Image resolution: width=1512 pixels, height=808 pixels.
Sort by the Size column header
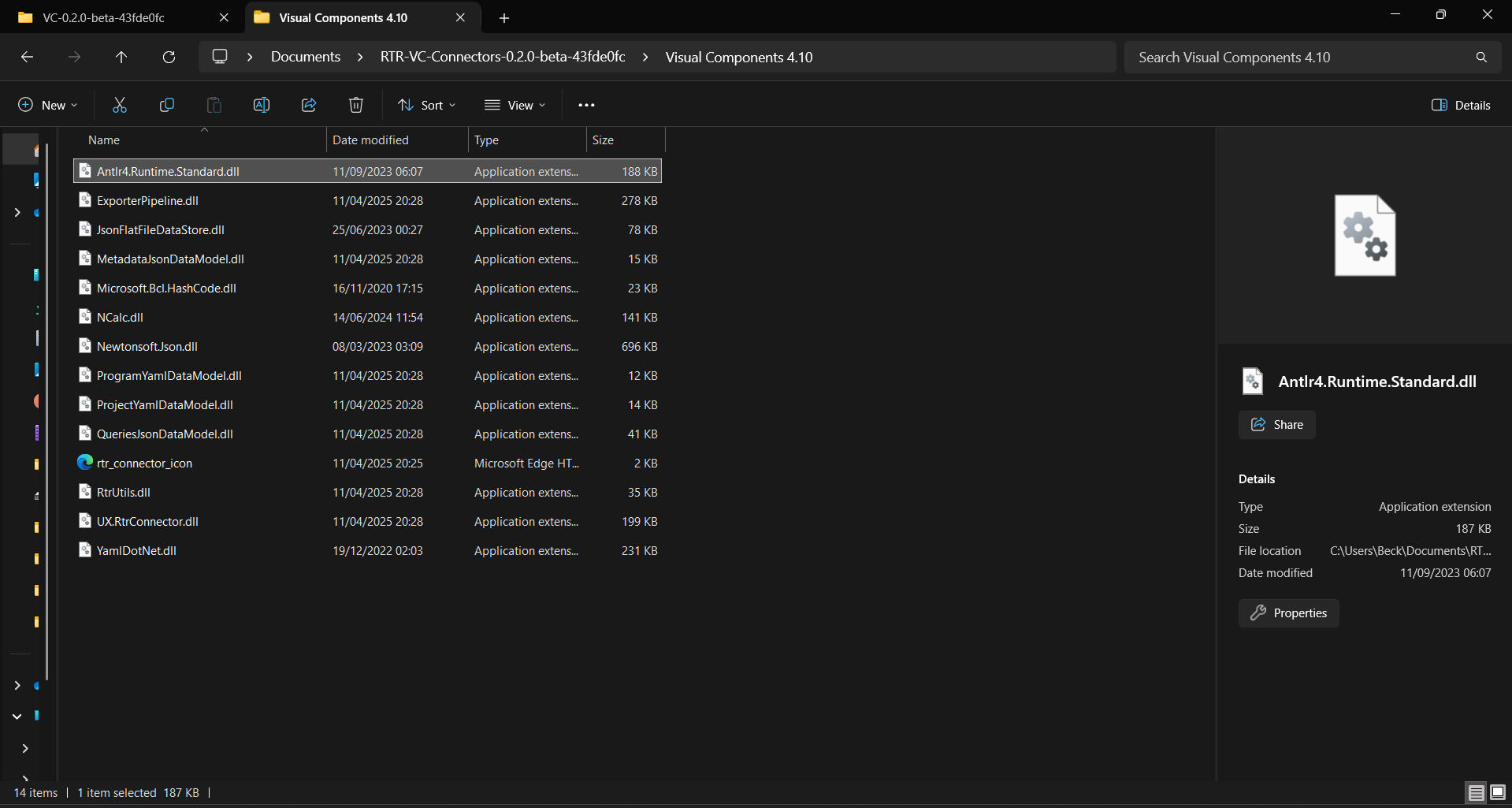(603, 140)
